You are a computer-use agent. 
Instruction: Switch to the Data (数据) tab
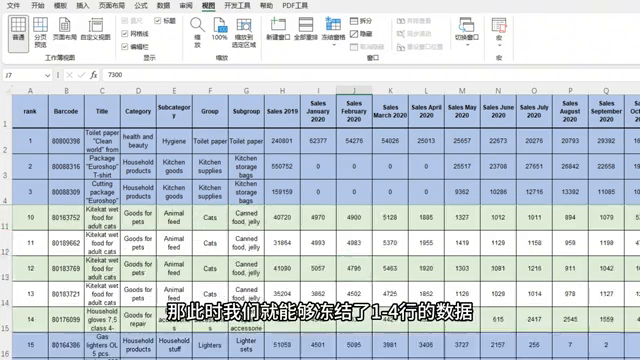click(163, 6)
